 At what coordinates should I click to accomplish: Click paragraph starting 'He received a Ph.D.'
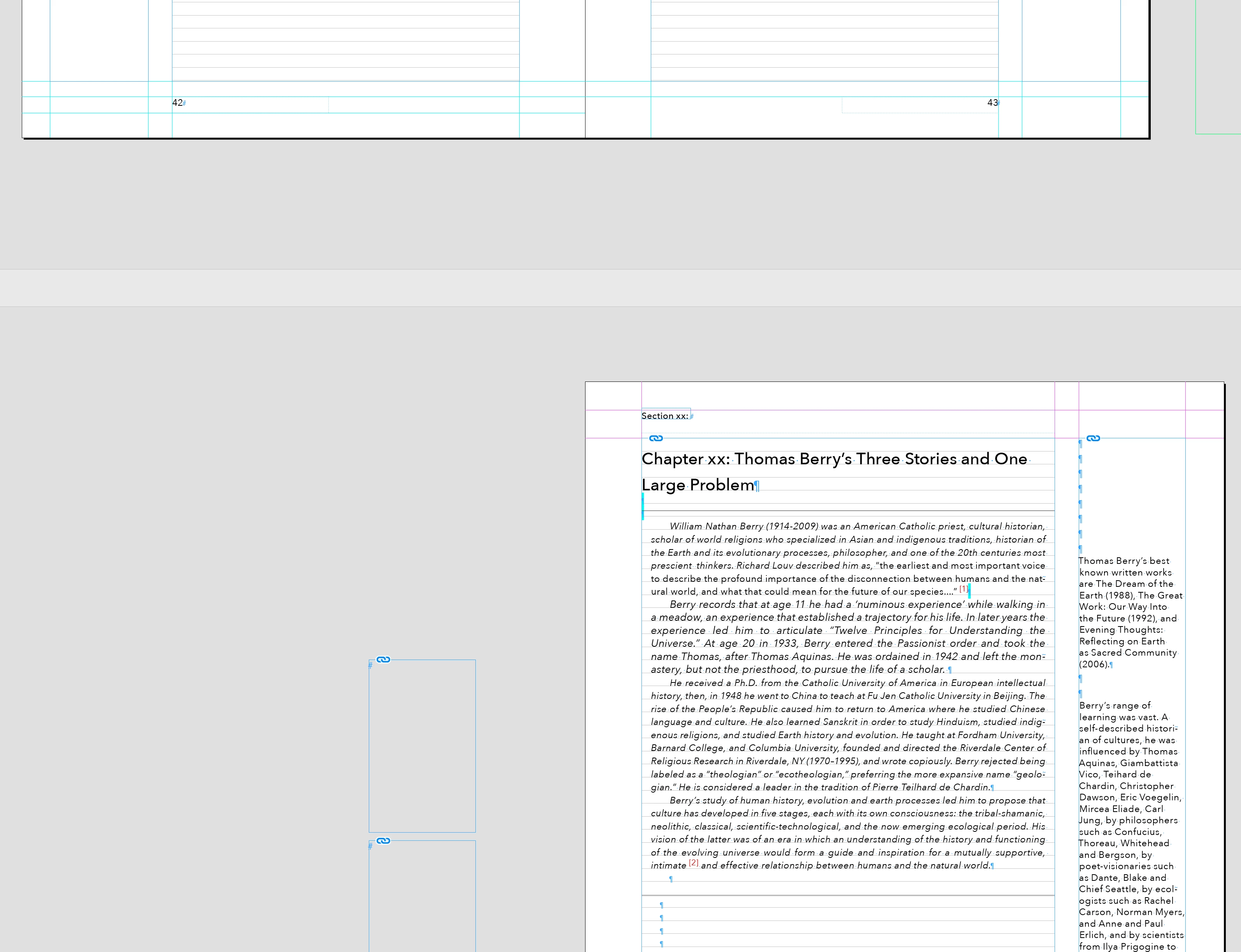click(848, 735)
